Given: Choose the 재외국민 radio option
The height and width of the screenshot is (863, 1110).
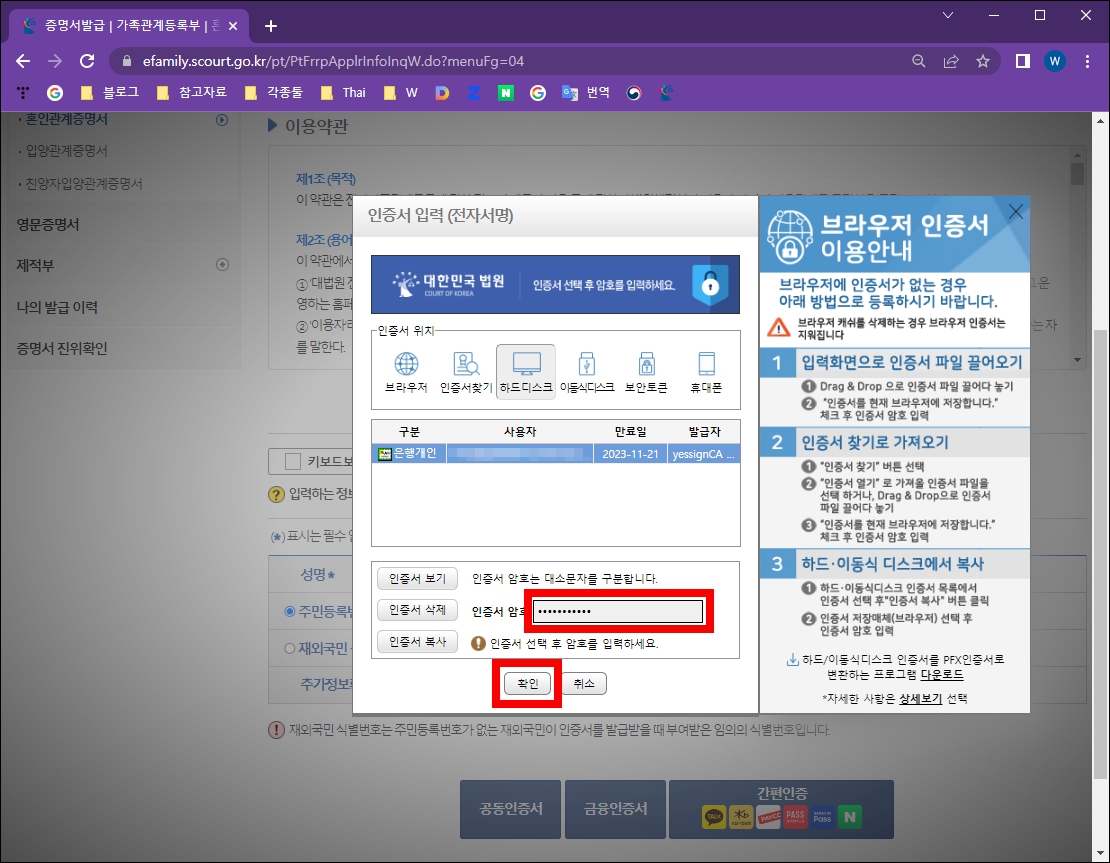Looking at the screenshot, I should 288,647.
